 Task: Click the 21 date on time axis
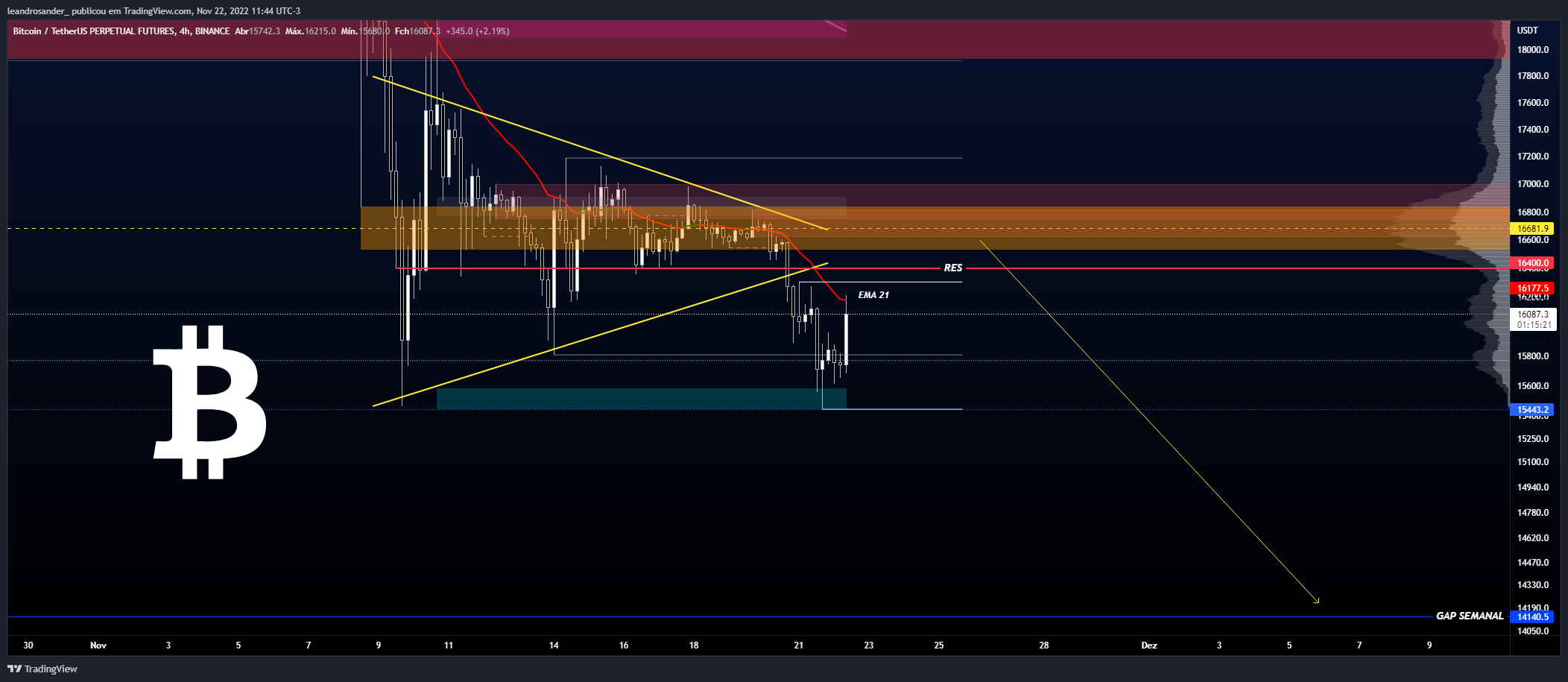799,645
